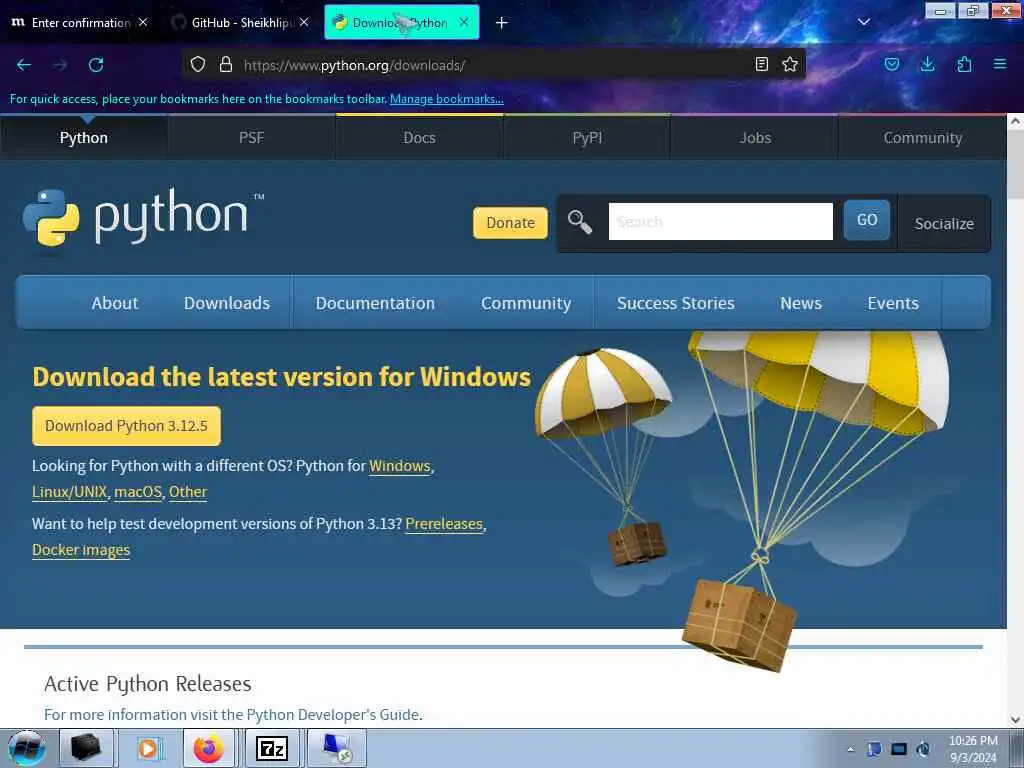Open the extensions puzzle icon
Viewport: 1024px width, 768px height.
[964, 64]
